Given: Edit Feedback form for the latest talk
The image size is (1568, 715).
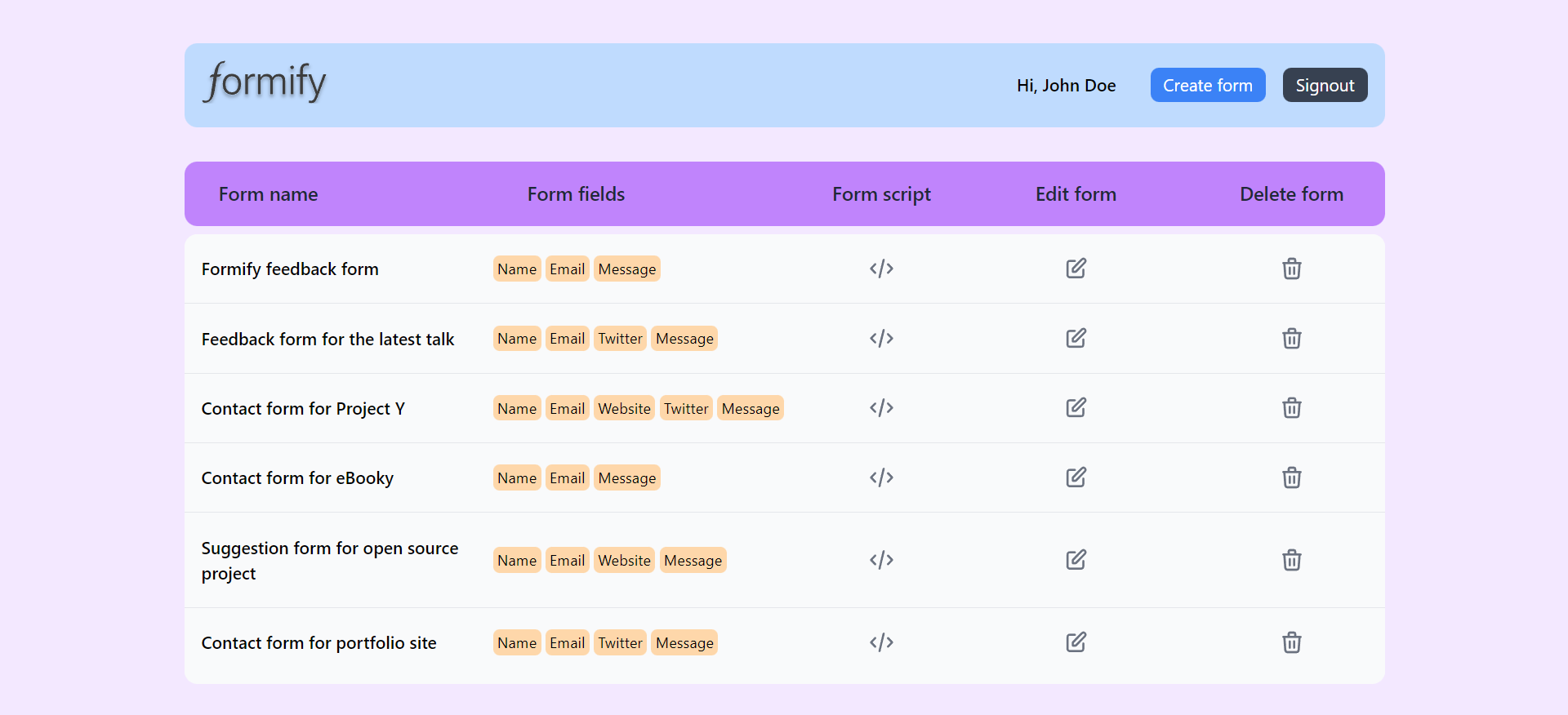Looking at the screenshot, I should tap(1076, 338).
